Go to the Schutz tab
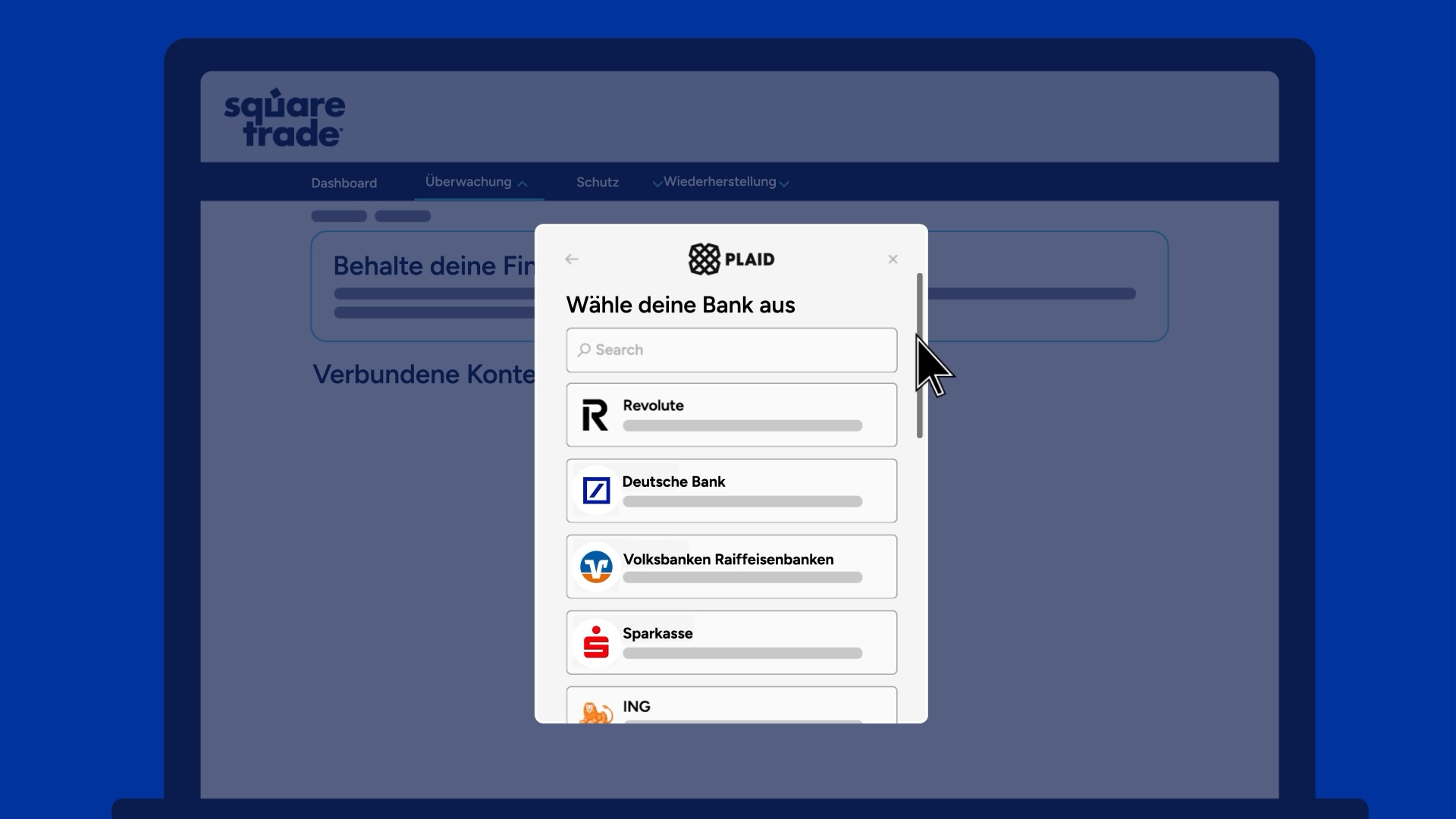The image size is (1456, 819). [x=598, y=183]
